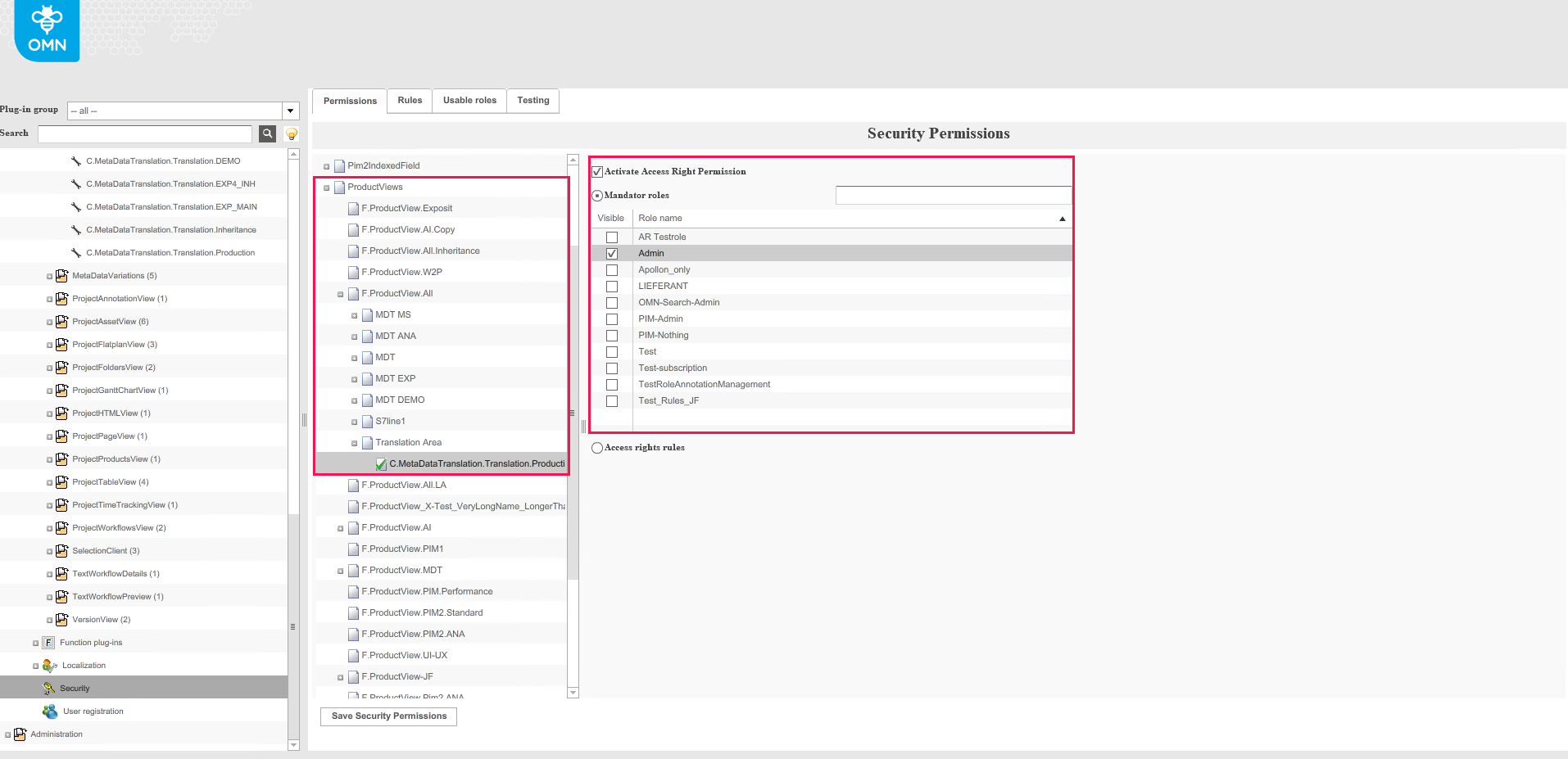Check the Visible checkbox for PIM-Admin

pyautogui.click(x=611, y=319)
